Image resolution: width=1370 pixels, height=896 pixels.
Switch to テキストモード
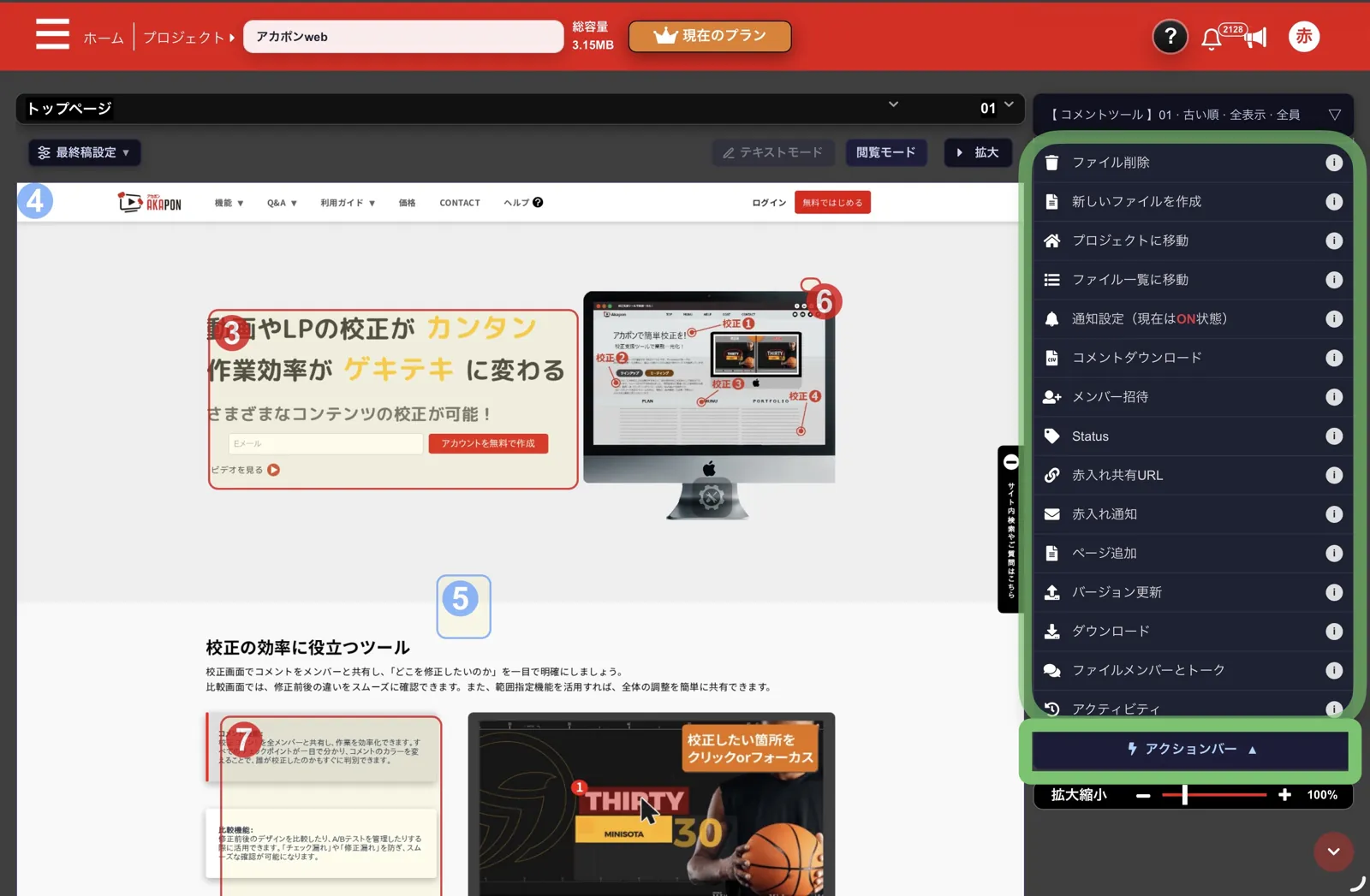coord(772,152)
